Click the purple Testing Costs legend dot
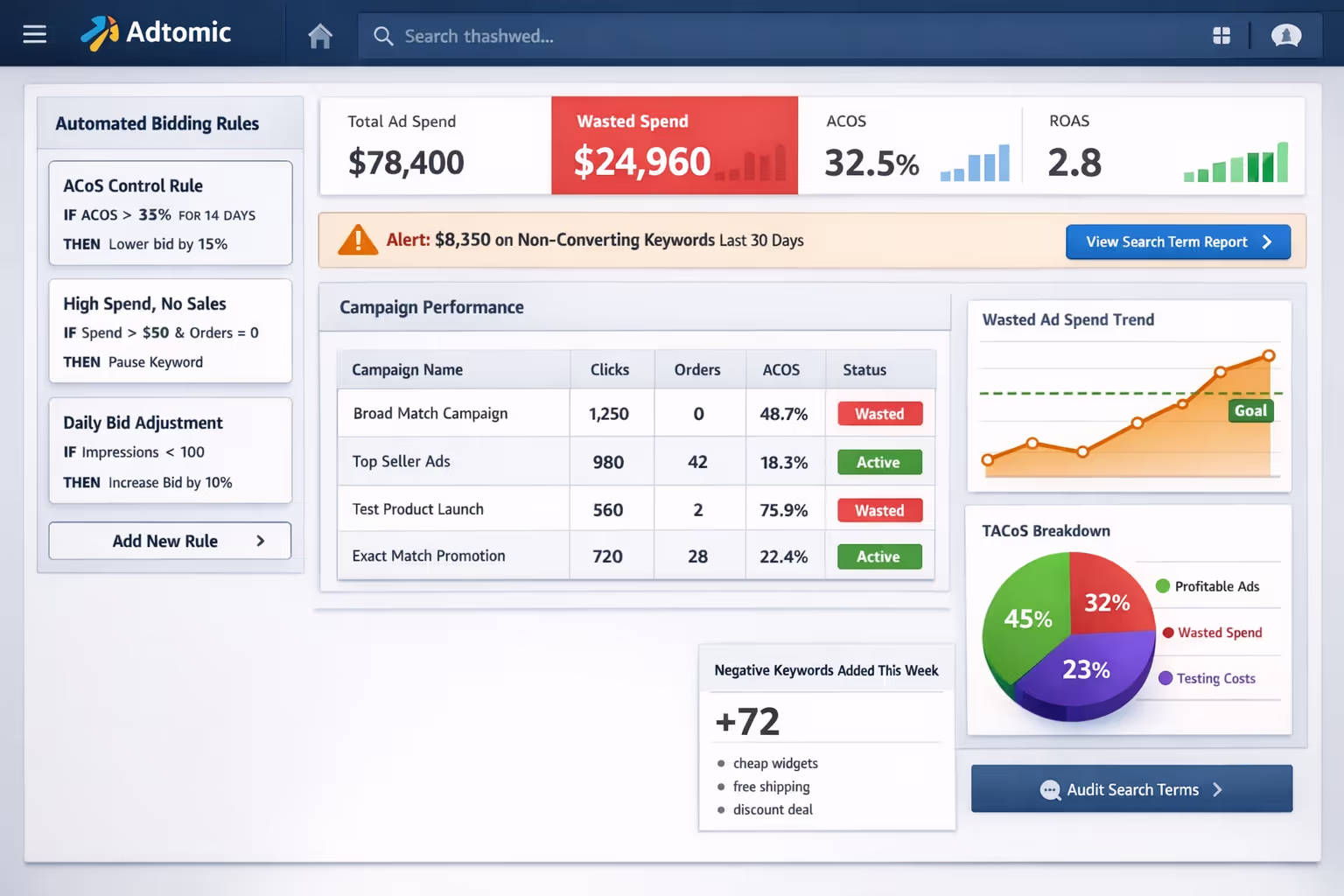Viewport: 1344px width, 896px height. click(x=1165, y=678)
